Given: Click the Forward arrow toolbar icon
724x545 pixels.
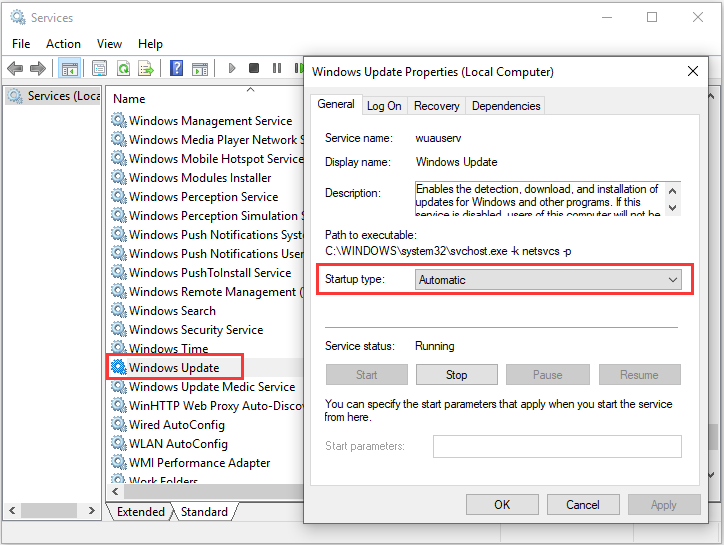Looking at the screenshot, I should 38,69.
